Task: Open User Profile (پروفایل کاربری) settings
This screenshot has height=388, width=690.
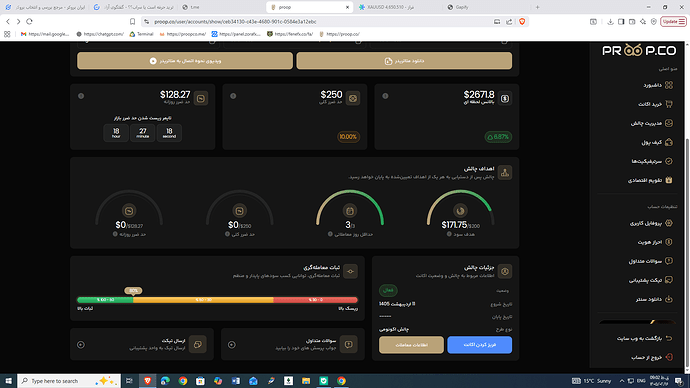Action: point(651,223)
